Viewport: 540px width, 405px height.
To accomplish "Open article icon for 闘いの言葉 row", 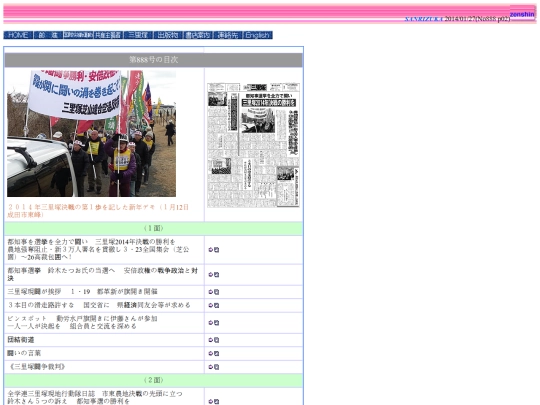I will pos(214,353).
